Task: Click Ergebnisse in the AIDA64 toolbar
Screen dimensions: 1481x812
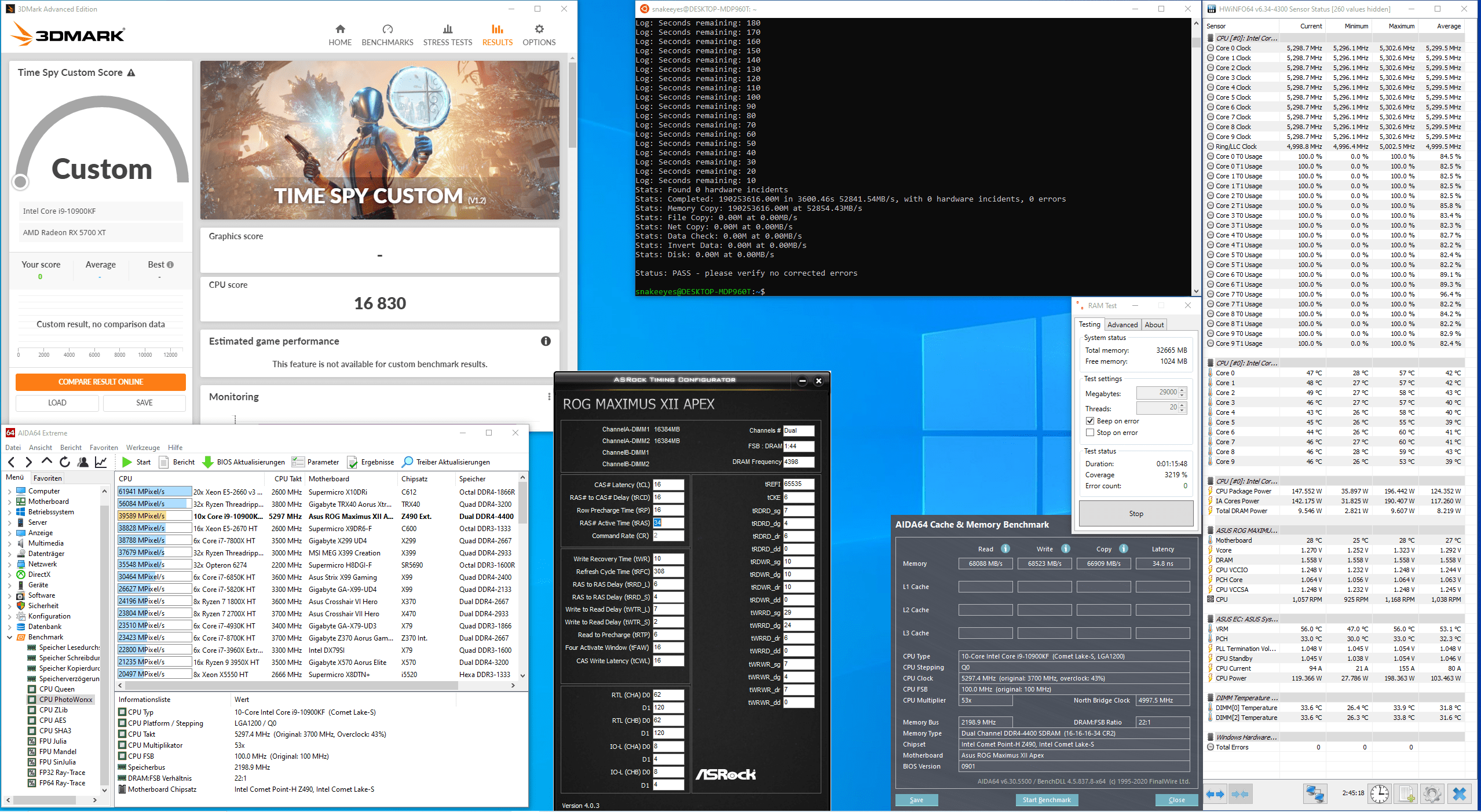Action: point(371,462)
